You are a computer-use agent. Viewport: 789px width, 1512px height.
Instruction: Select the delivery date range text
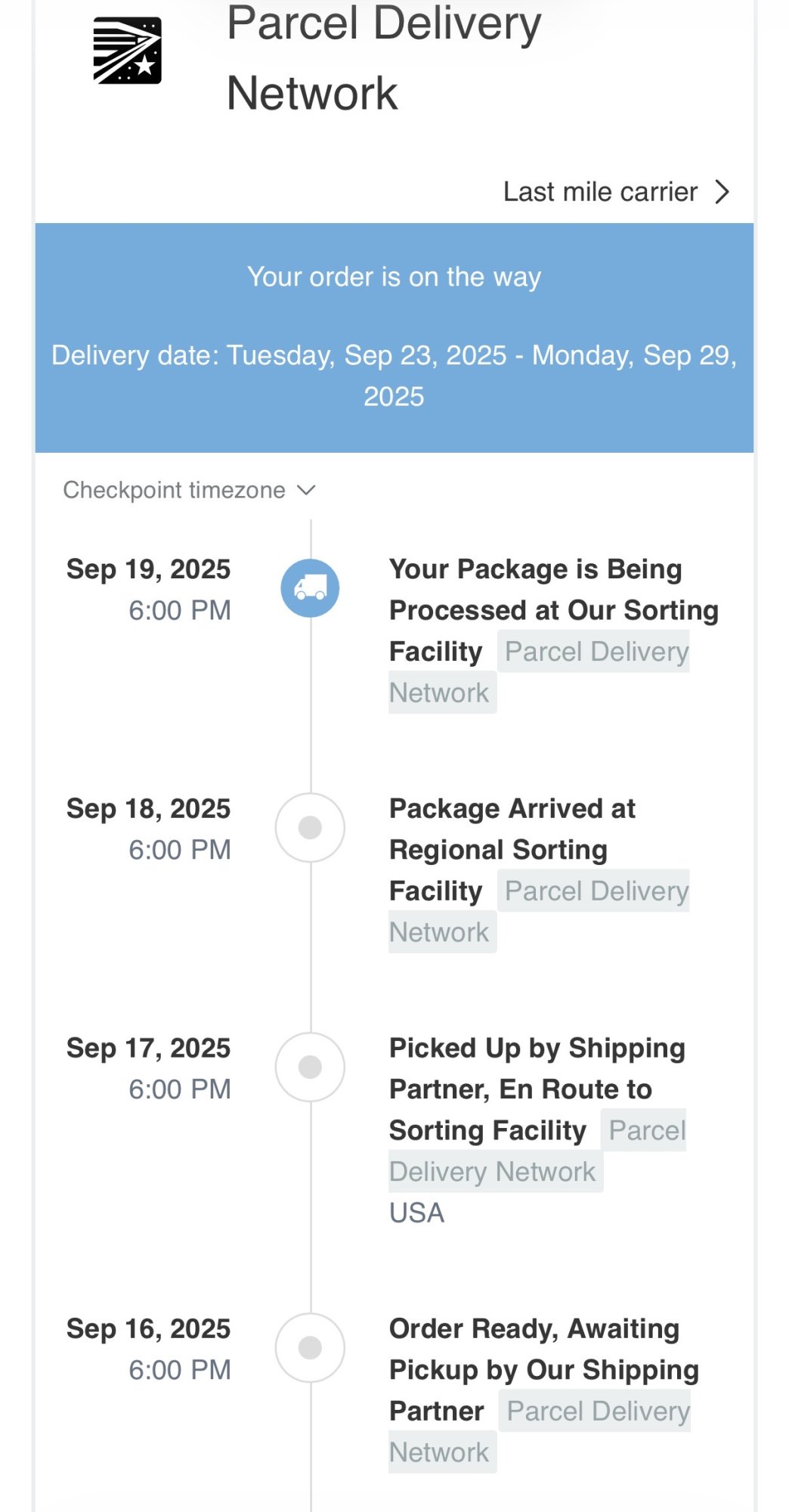point(394,376)
